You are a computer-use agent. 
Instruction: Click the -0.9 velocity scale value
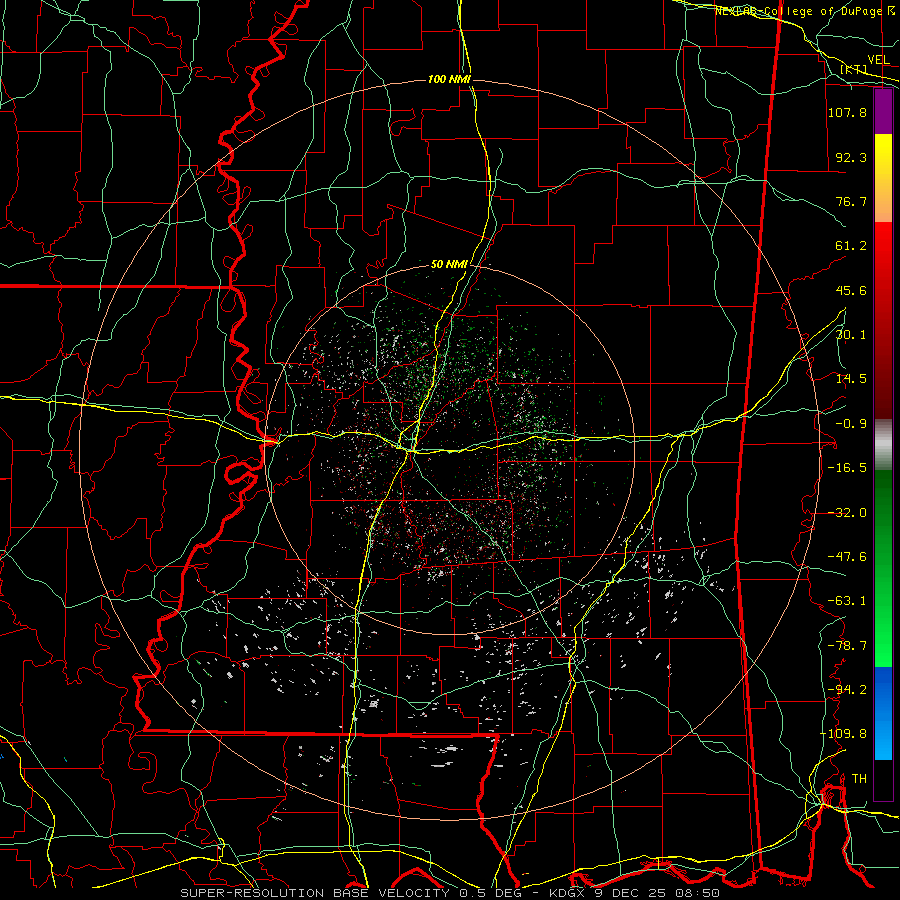851,424
